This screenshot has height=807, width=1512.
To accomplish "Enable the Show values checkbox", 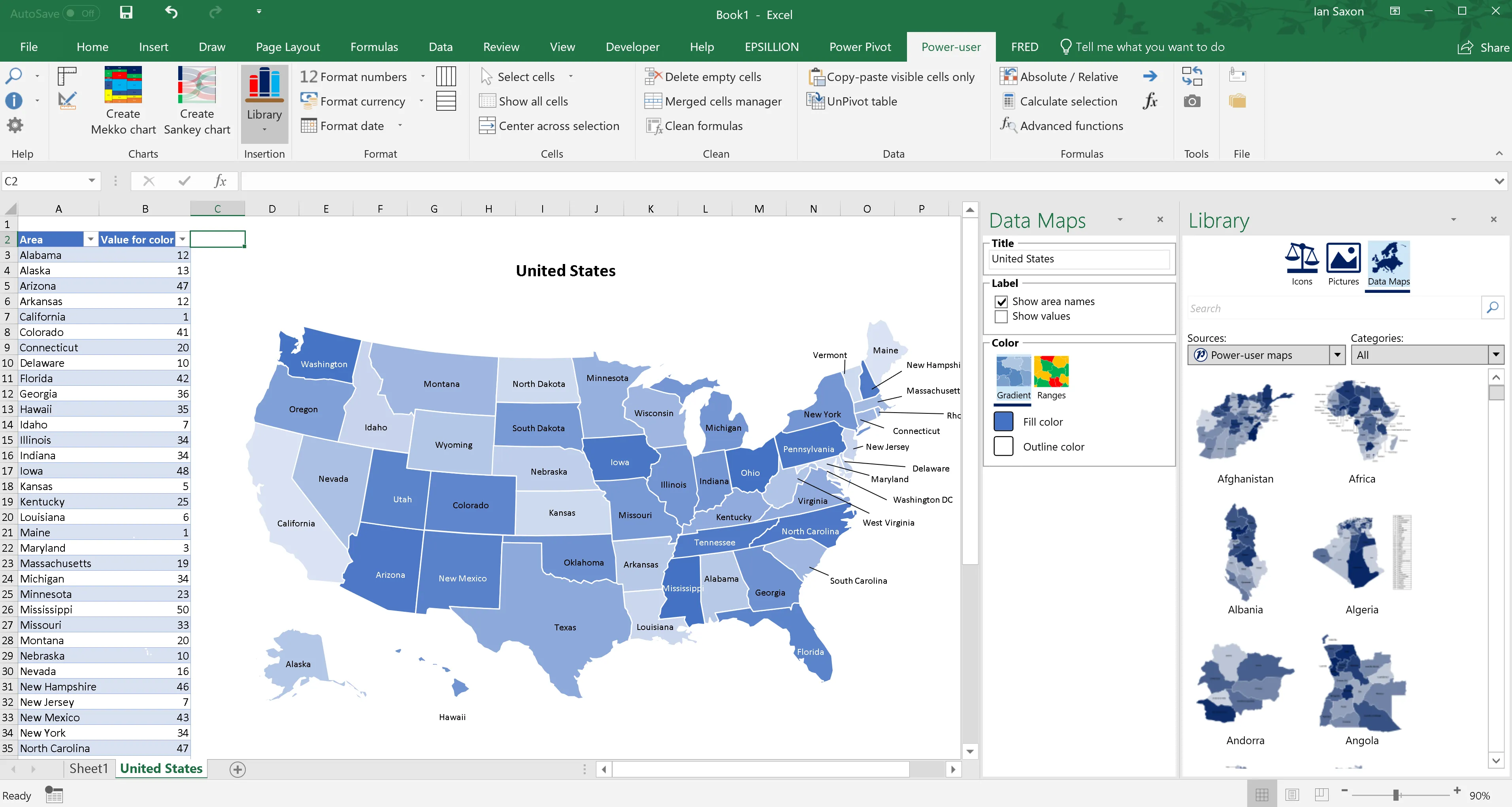I will pos(1001,316).
